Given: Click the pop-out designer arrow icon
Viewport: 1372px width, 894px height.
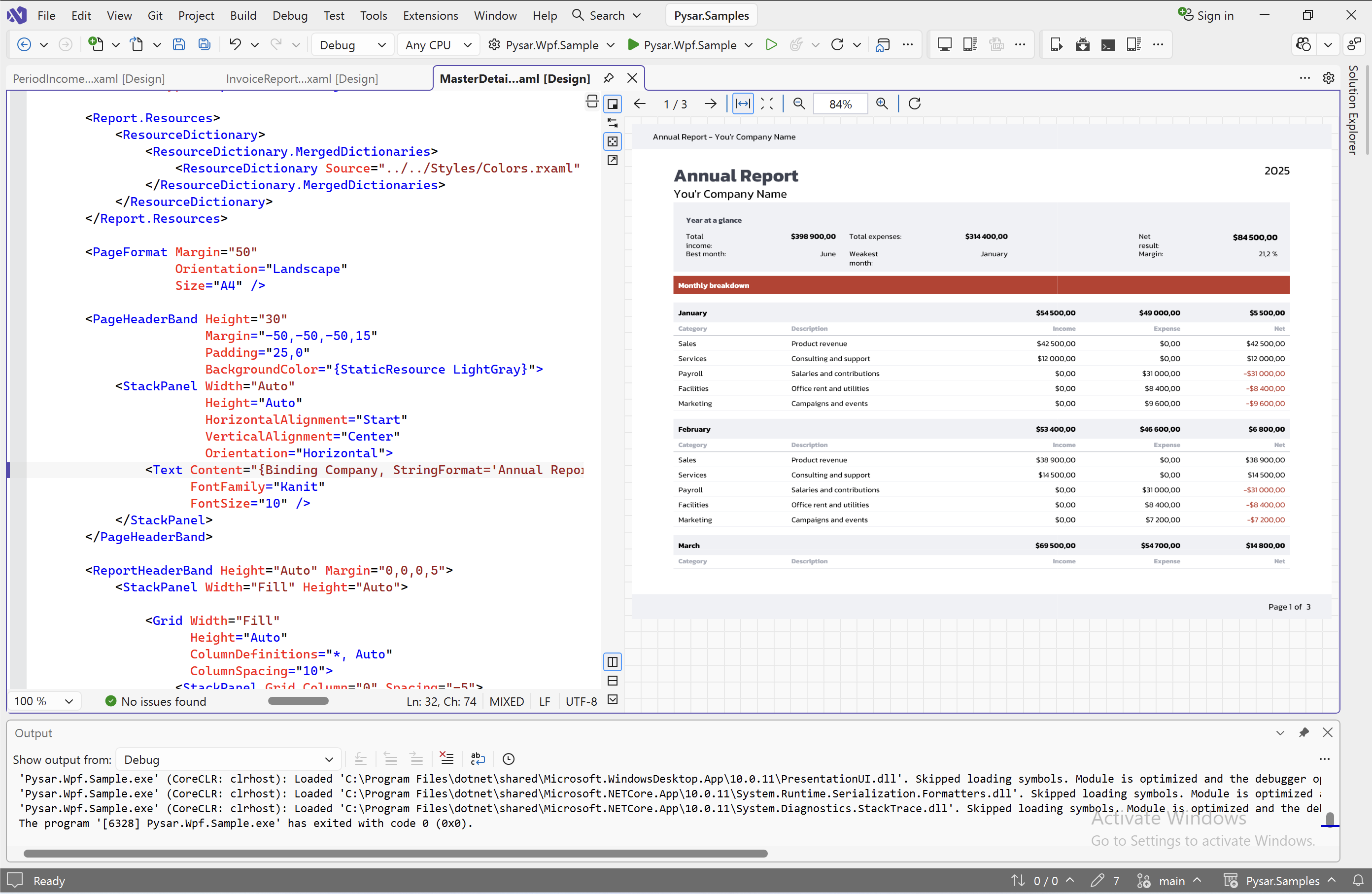Looking at the screenshot, I should (613, 160).
